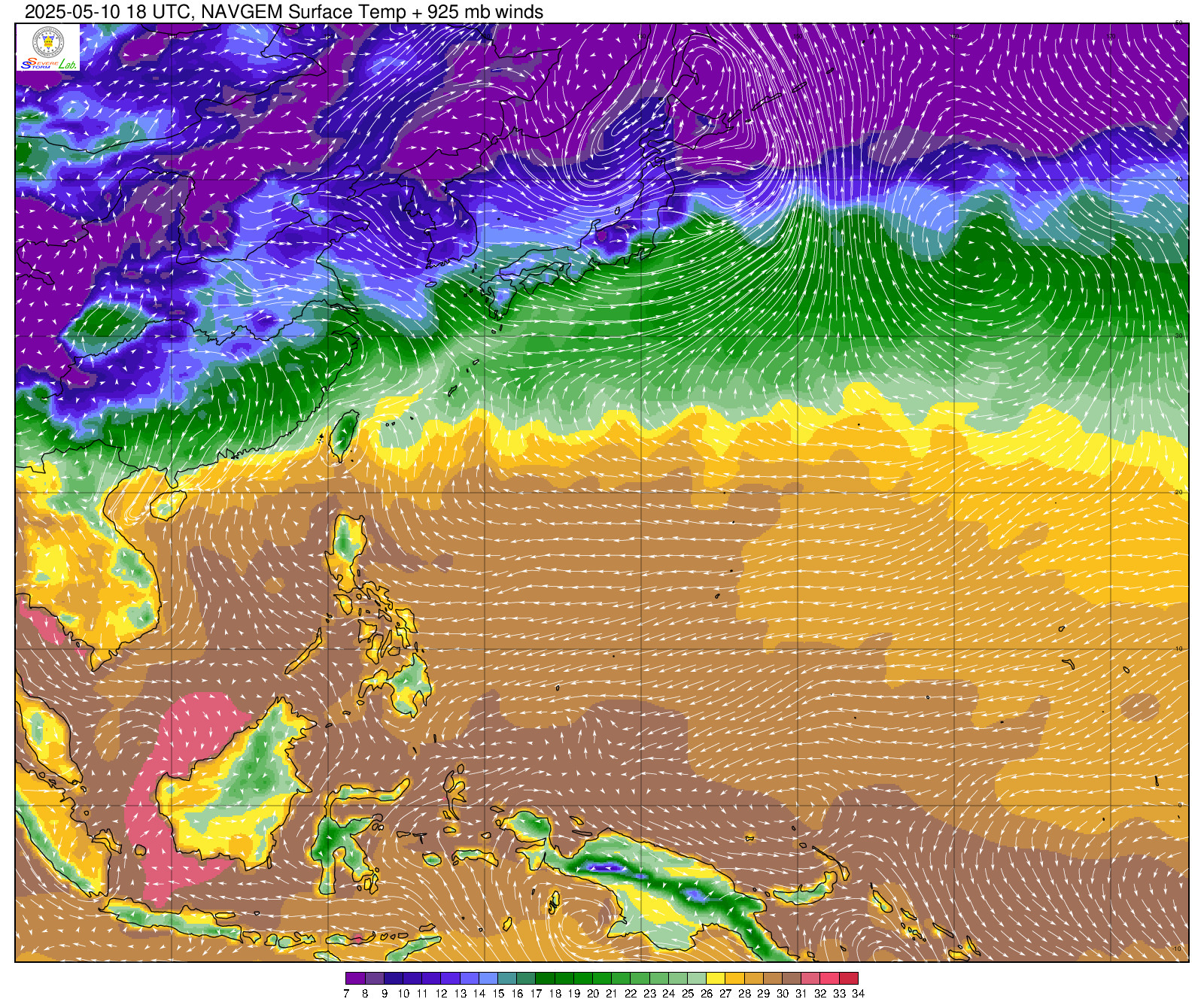Image resolution: width=1204 pixels, height=1008 pixels.
Task: Click the Severe Storm Lab logo
Action: click(48, 47)
